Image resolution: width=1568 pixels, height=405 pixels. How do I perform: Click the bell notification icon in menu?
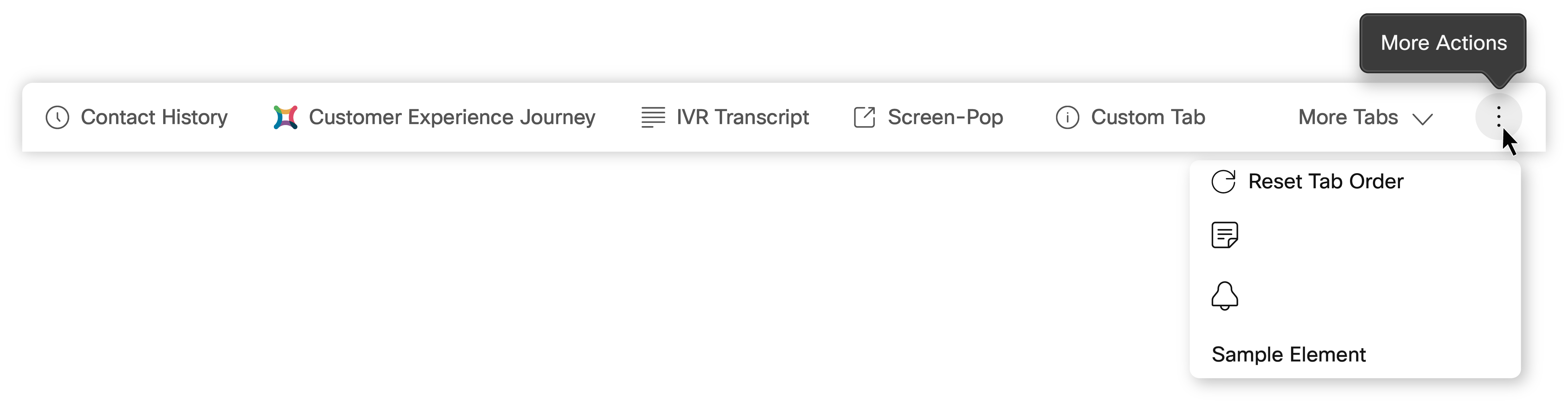point(1225,296)
